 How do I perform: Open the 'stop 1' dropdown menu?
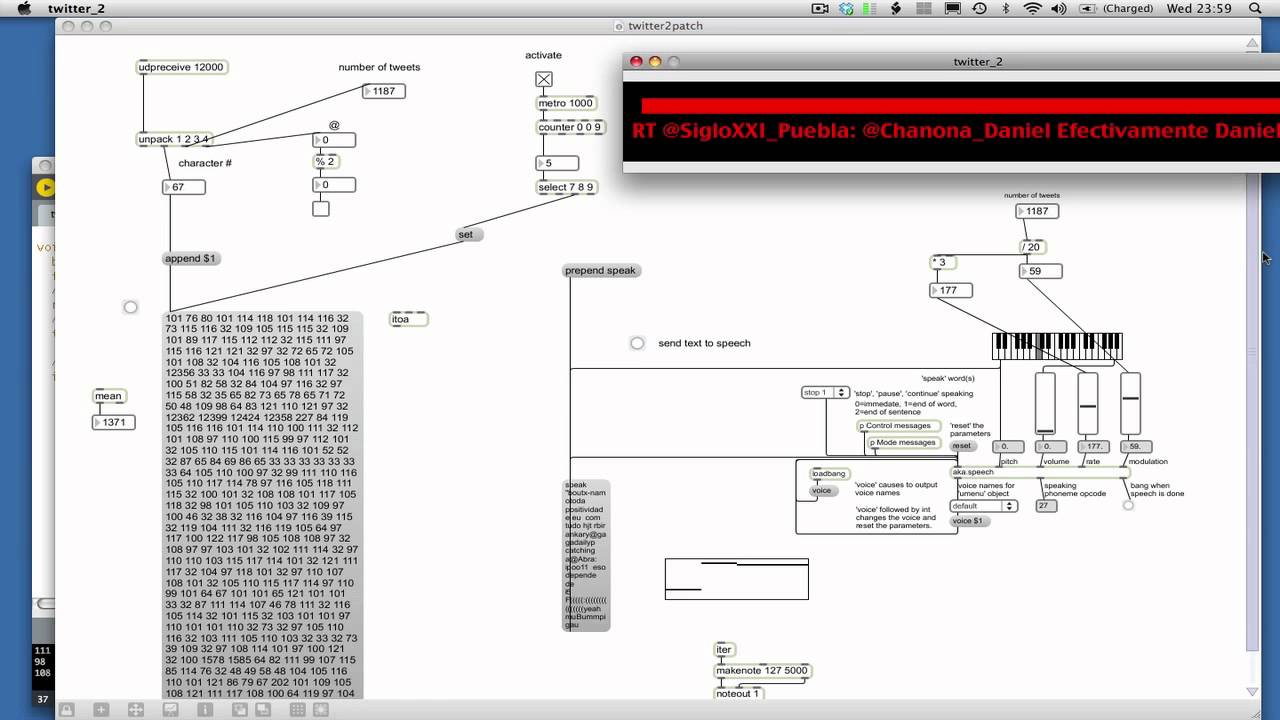(826, 393)
